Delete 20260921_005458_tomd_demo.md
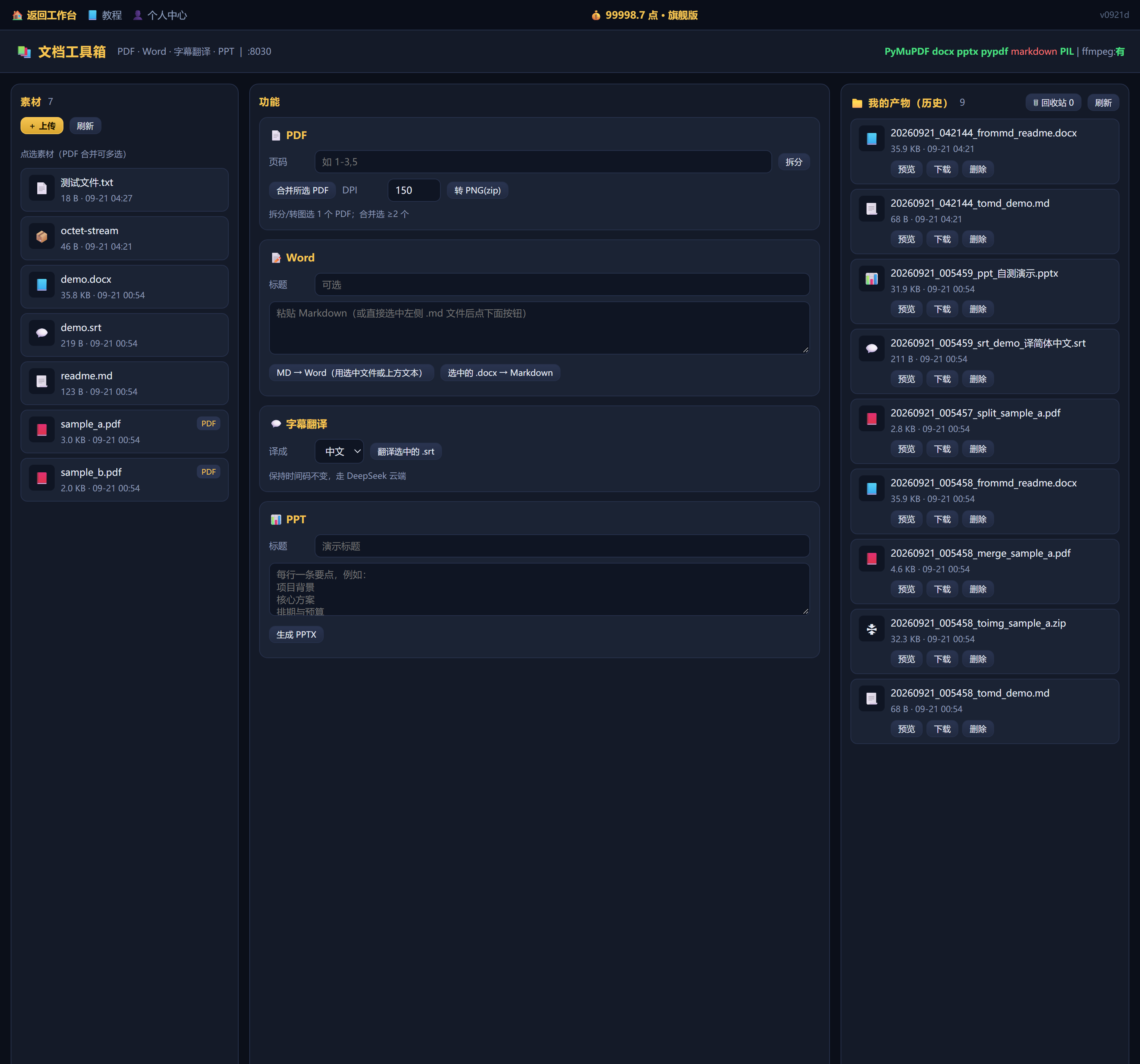 pyautogui.click(x=978, y=729)
